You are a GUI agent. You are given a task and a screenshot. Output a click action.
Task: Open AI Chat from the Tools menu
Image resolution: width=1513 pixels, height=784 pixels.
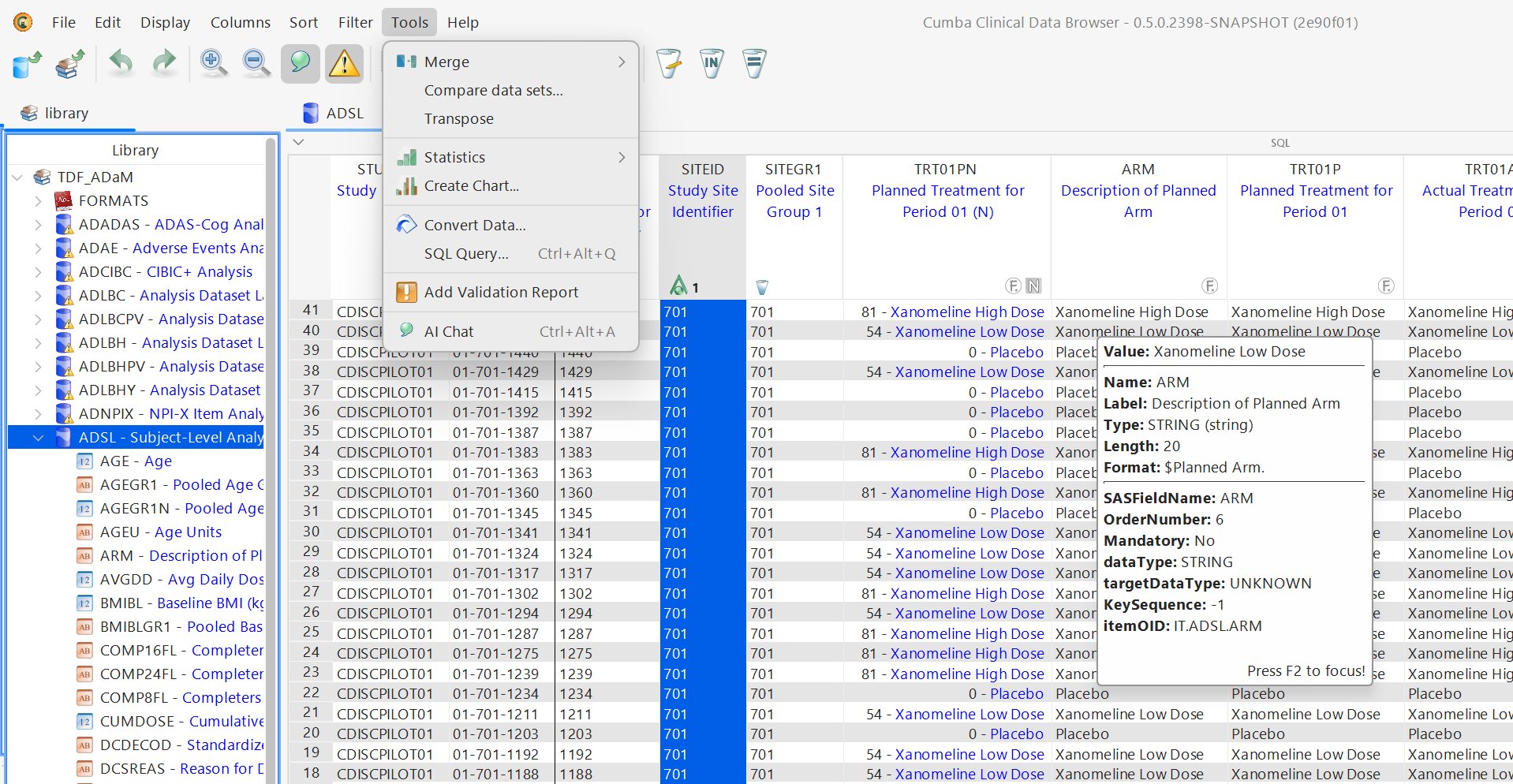510,332
